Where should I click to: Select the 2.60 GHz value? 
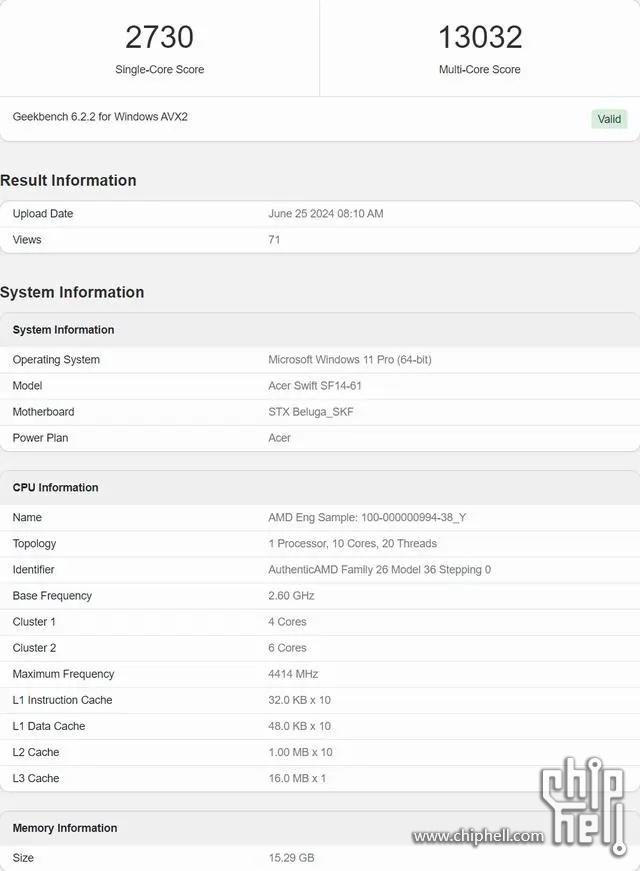coord(291,596)
